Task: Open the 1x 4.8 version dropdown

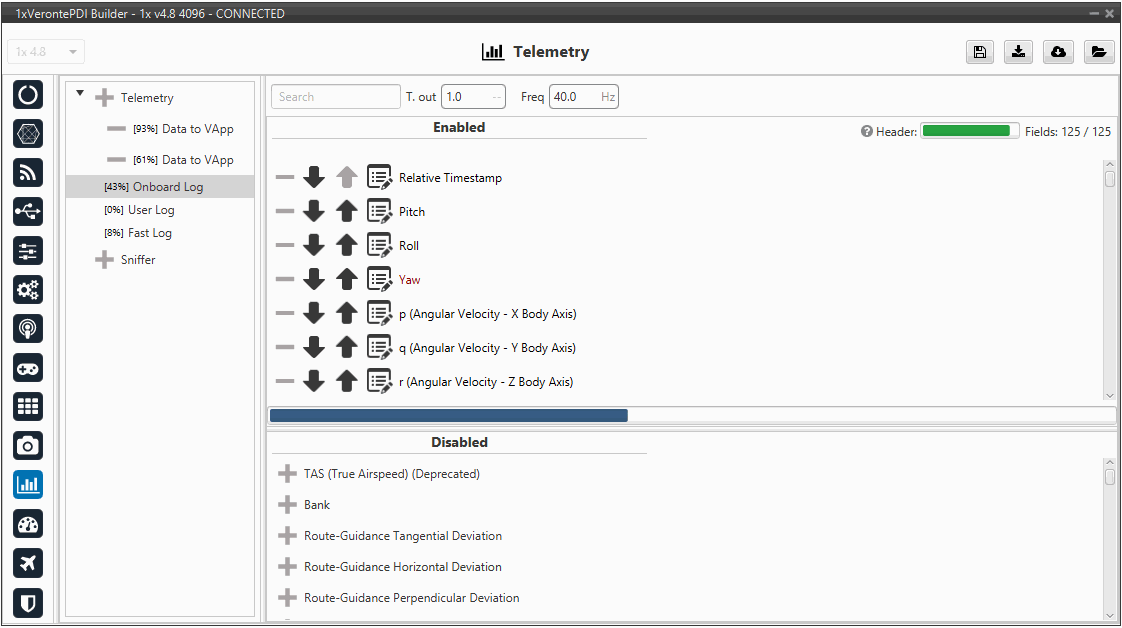Action: (x=46, y=52)
